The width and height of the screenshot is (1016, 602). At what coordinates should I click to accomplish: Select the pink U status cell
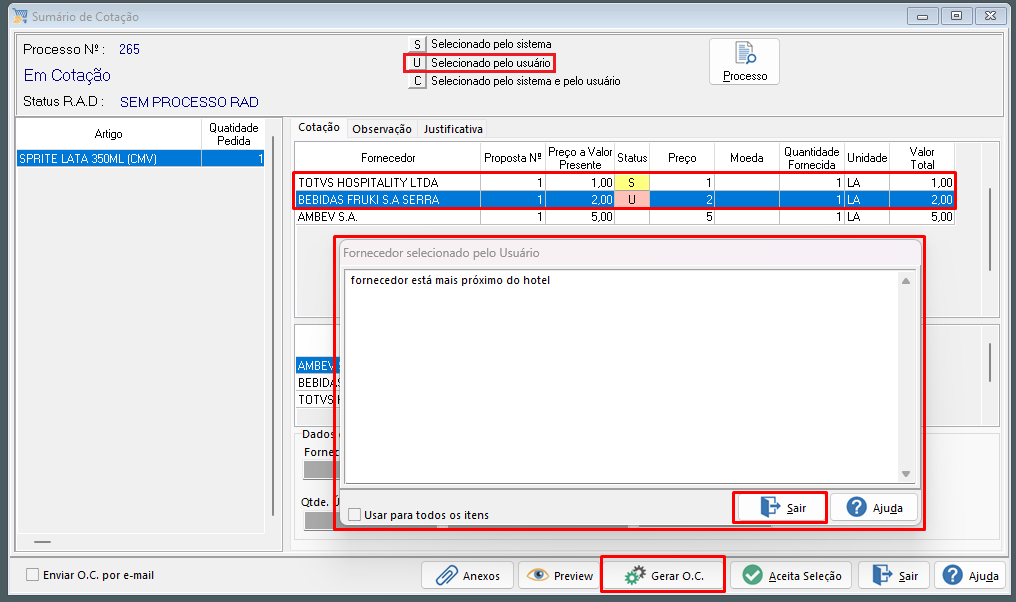[x=632, y=200]
